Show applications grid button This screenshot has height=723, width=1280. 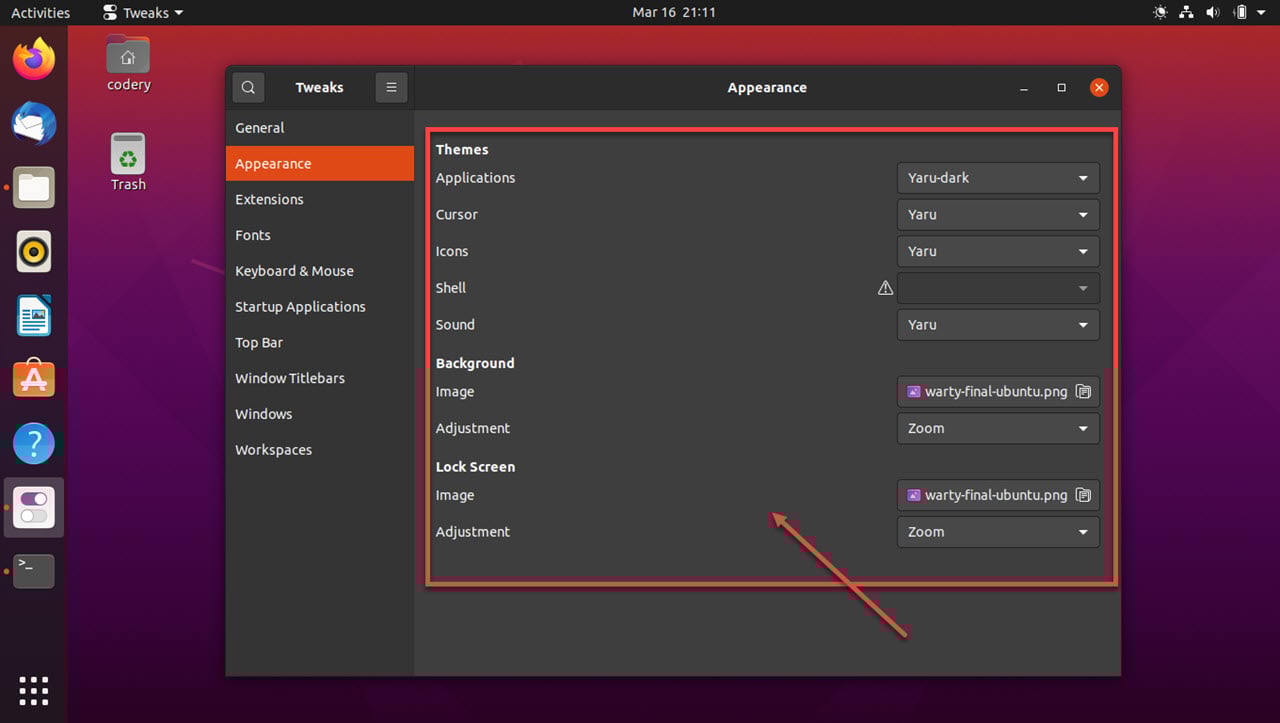pos(34,690)
